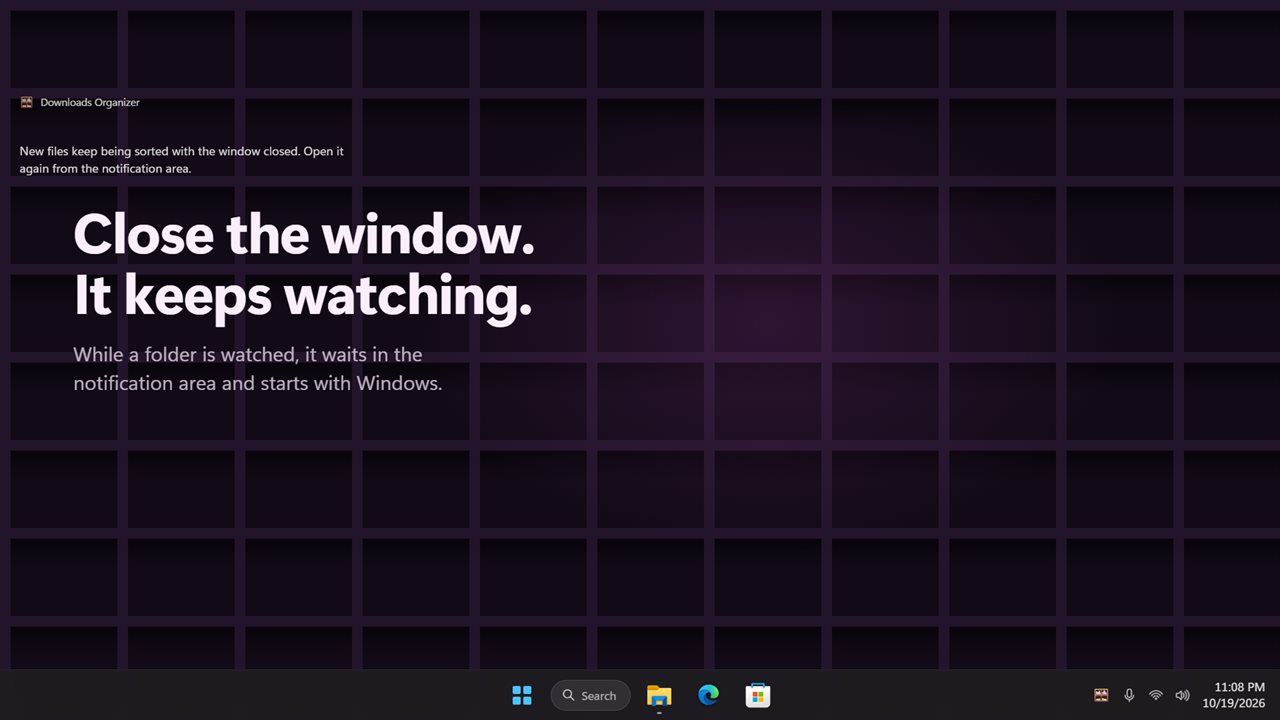Open the Wi-Fi network tray icon
The image size is (1280, 720).
(x=1156, y=695)
